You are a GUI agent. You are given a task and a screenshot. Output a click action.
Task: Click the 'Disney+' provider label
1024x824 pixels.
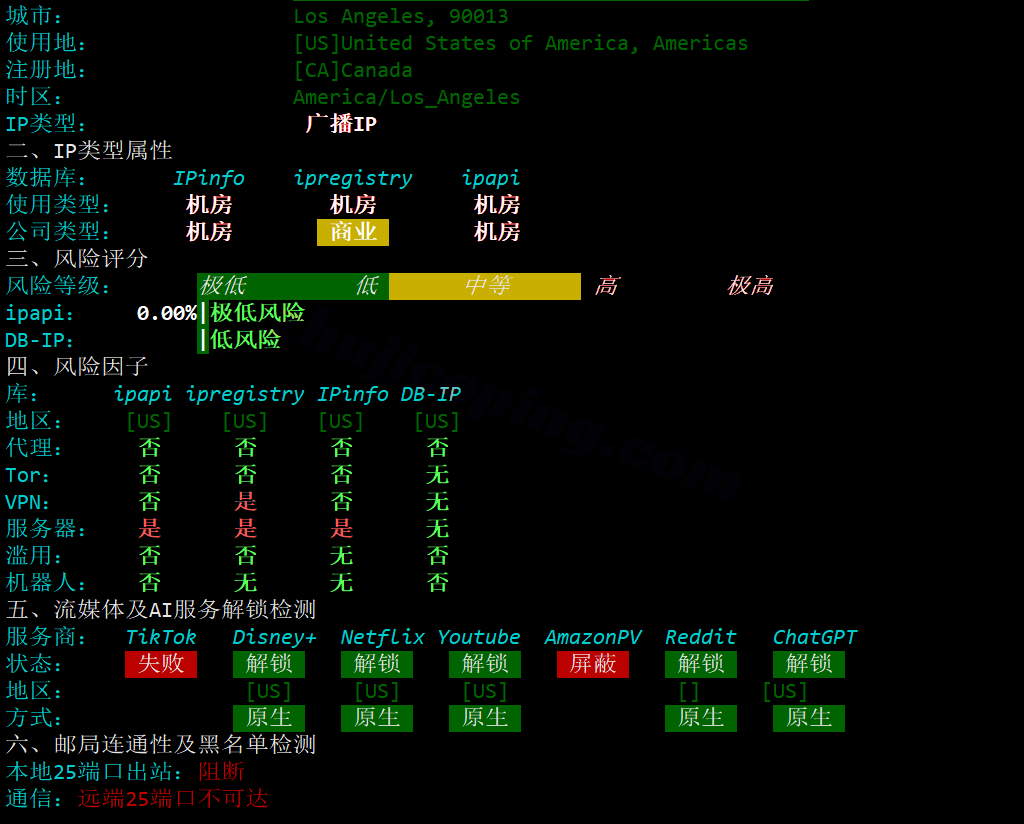click(274, 637)
